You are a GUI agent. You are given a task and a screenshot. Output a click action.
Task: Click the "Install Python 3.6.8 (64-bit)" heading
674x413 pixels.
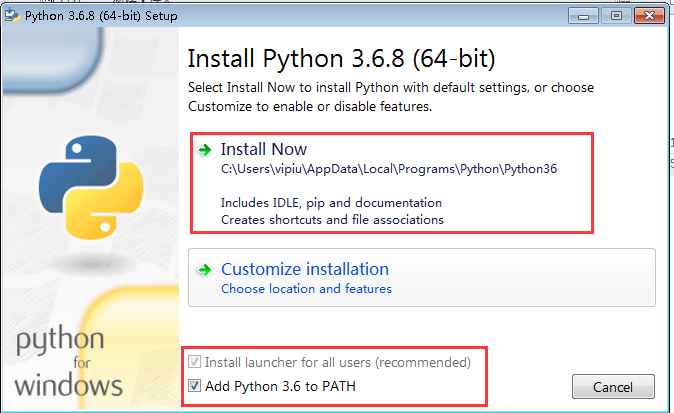pos(341,57)
